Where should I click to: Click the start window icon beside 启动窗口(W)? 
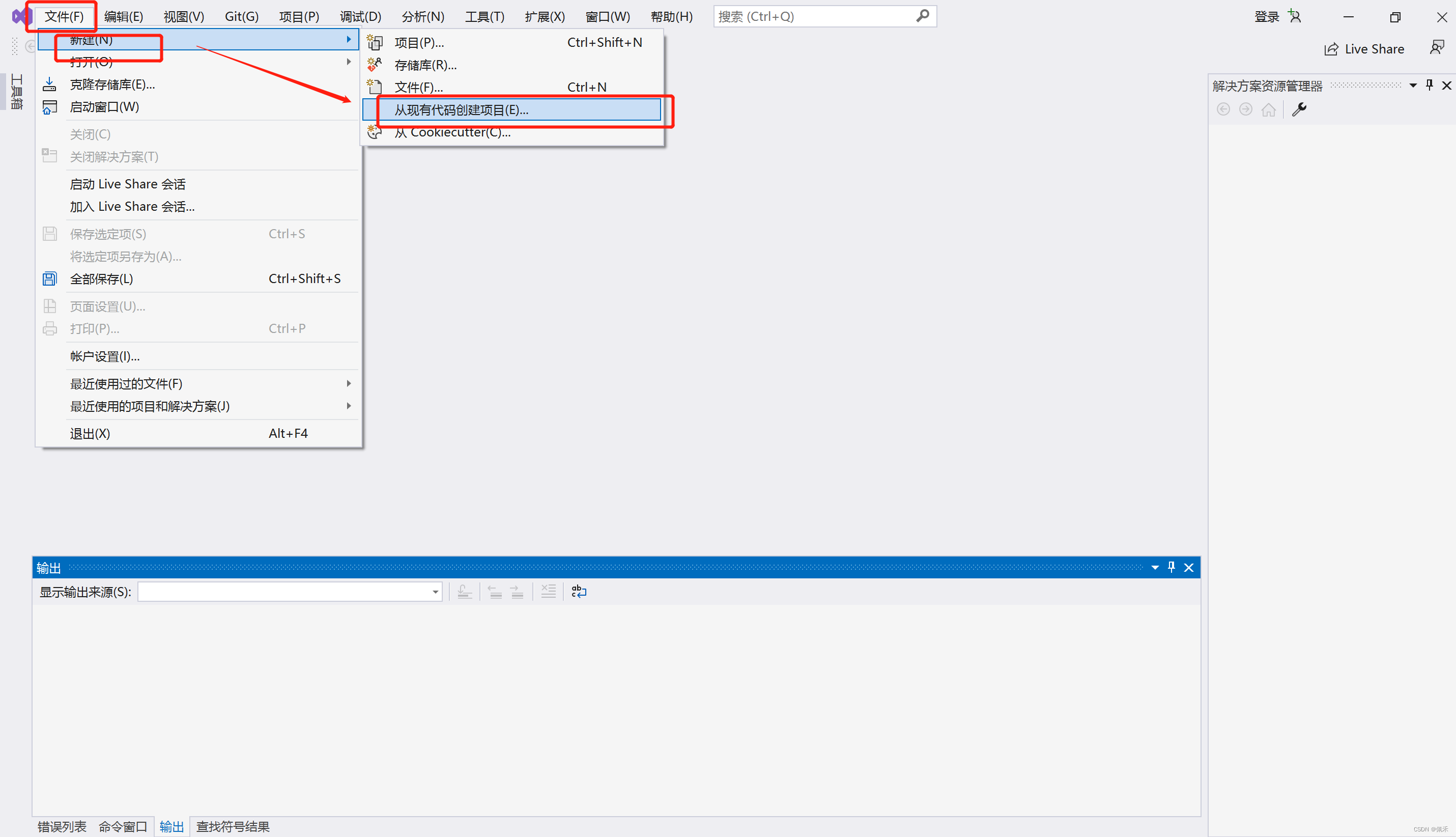coord(50,107)
